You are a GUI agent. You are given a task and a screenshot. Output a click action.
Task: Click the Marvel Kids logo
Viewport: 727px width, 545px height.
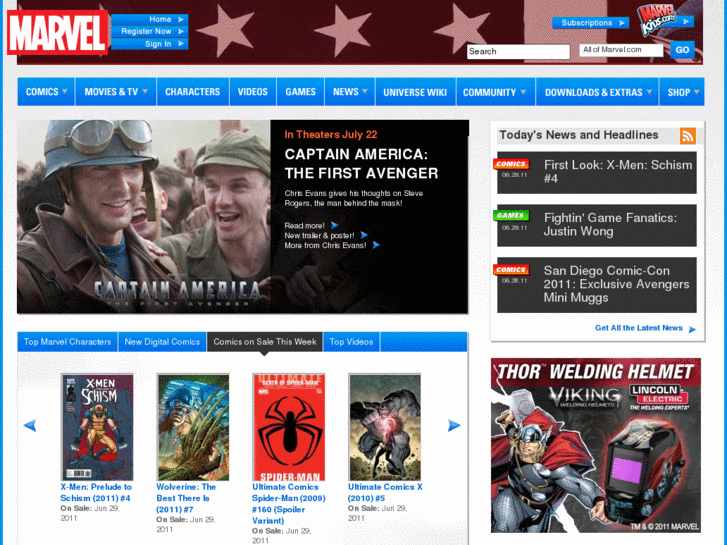pyautogui.click(x=657, y=20)
